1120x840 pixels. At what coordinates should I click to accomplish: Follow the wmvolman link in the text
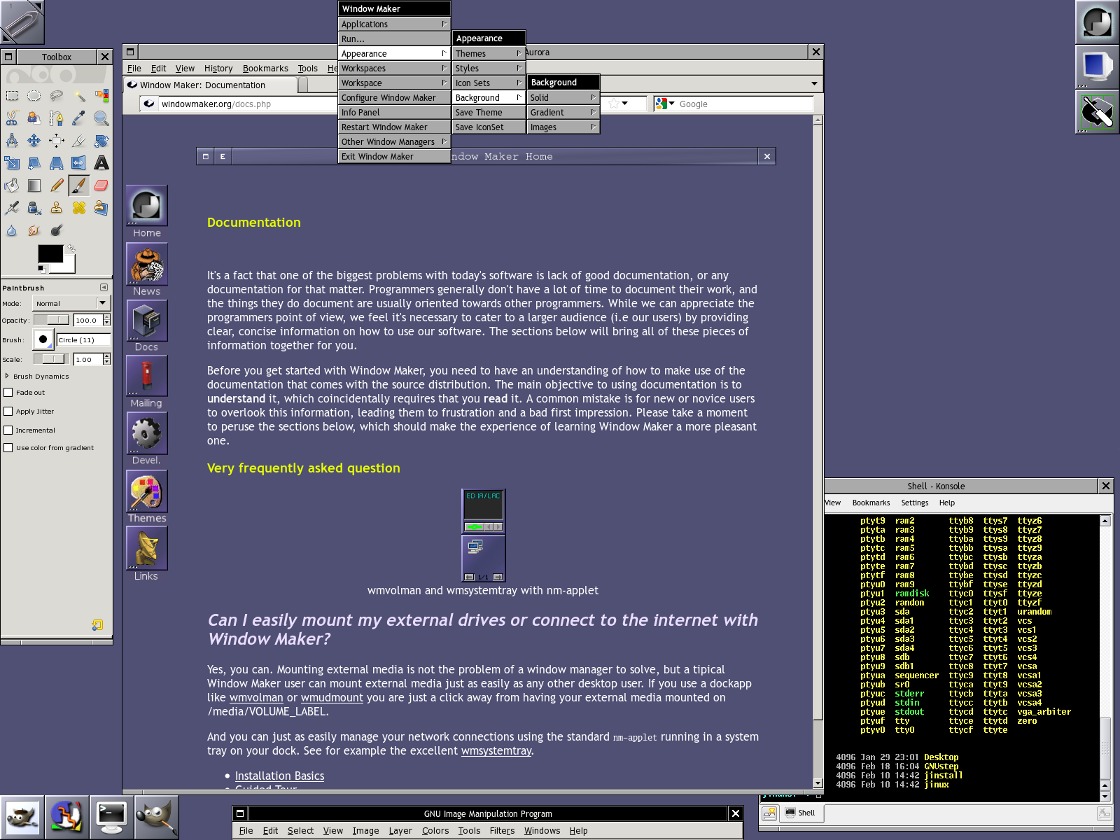(256, 697)
